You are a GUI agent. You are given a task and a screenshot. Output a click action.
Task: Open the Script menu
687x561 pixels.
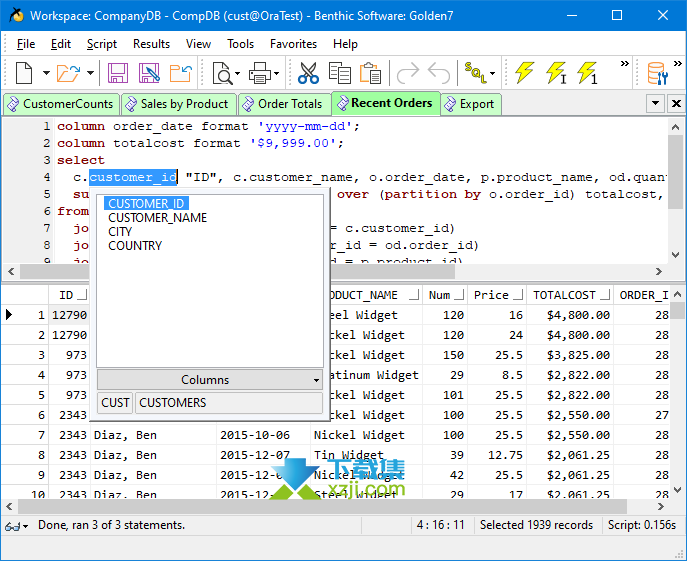click(102, 44)
